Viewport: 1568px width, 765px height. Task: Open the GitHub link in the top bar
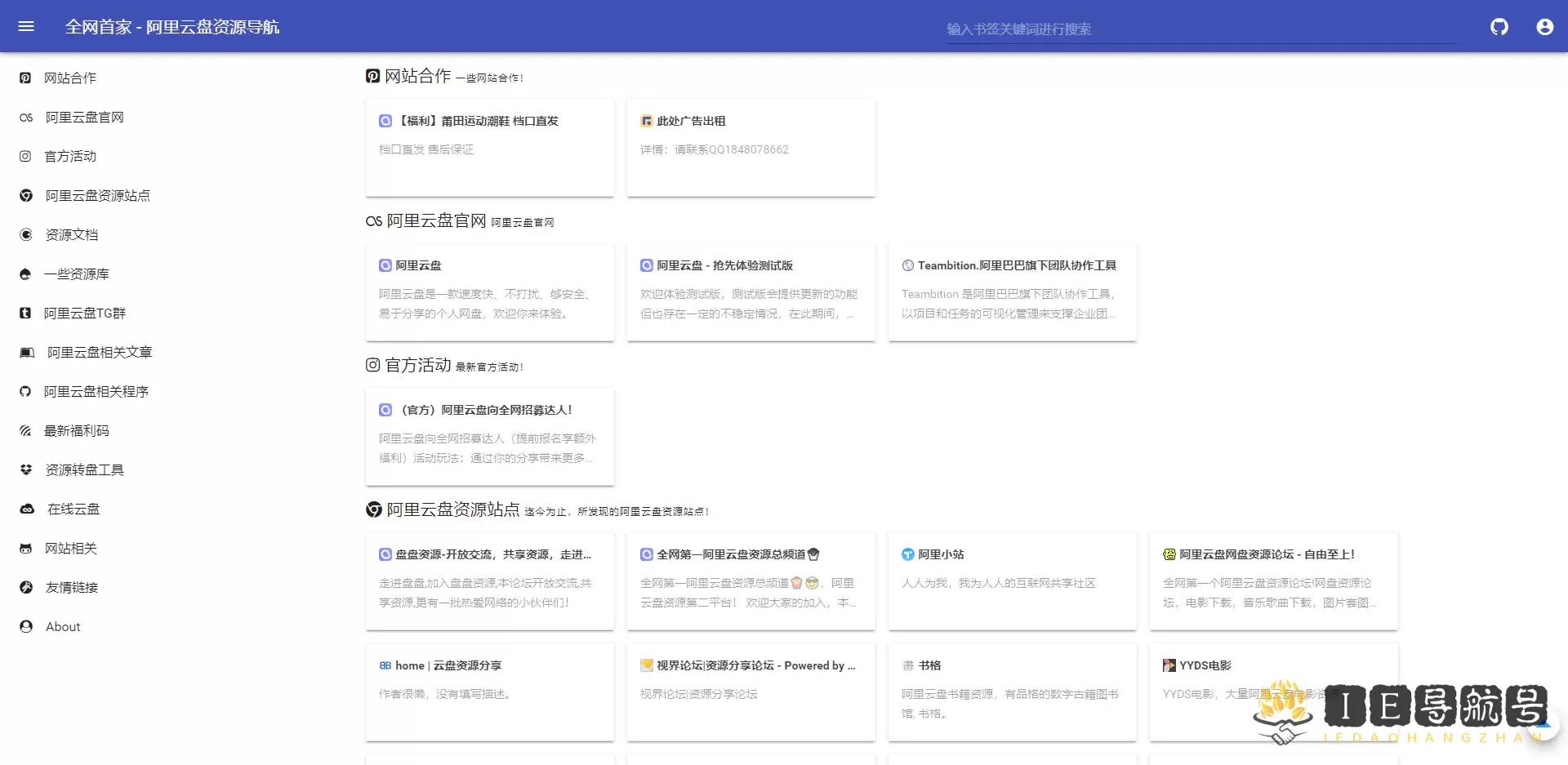tap(1499, 26)
